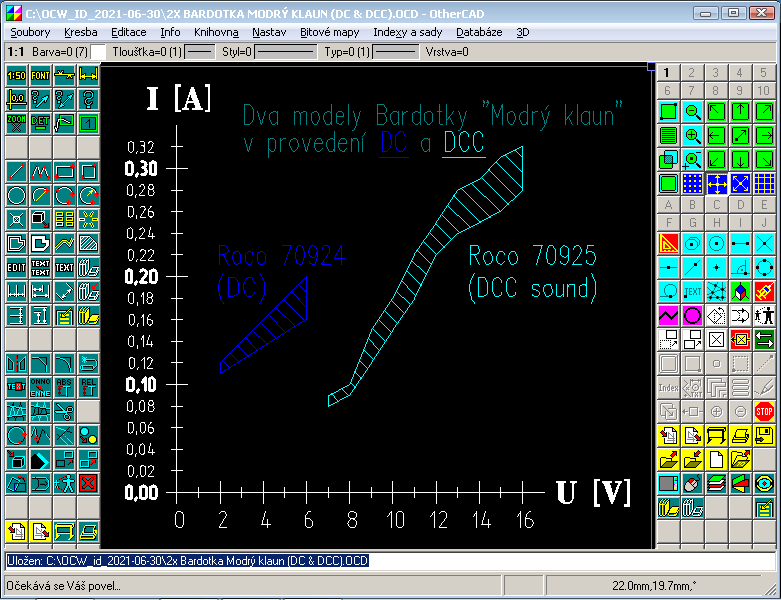The width and height of the screenshot is (781, 600).
Task: Click the white Barva color swatch
Action: click(x=98, y=52)
